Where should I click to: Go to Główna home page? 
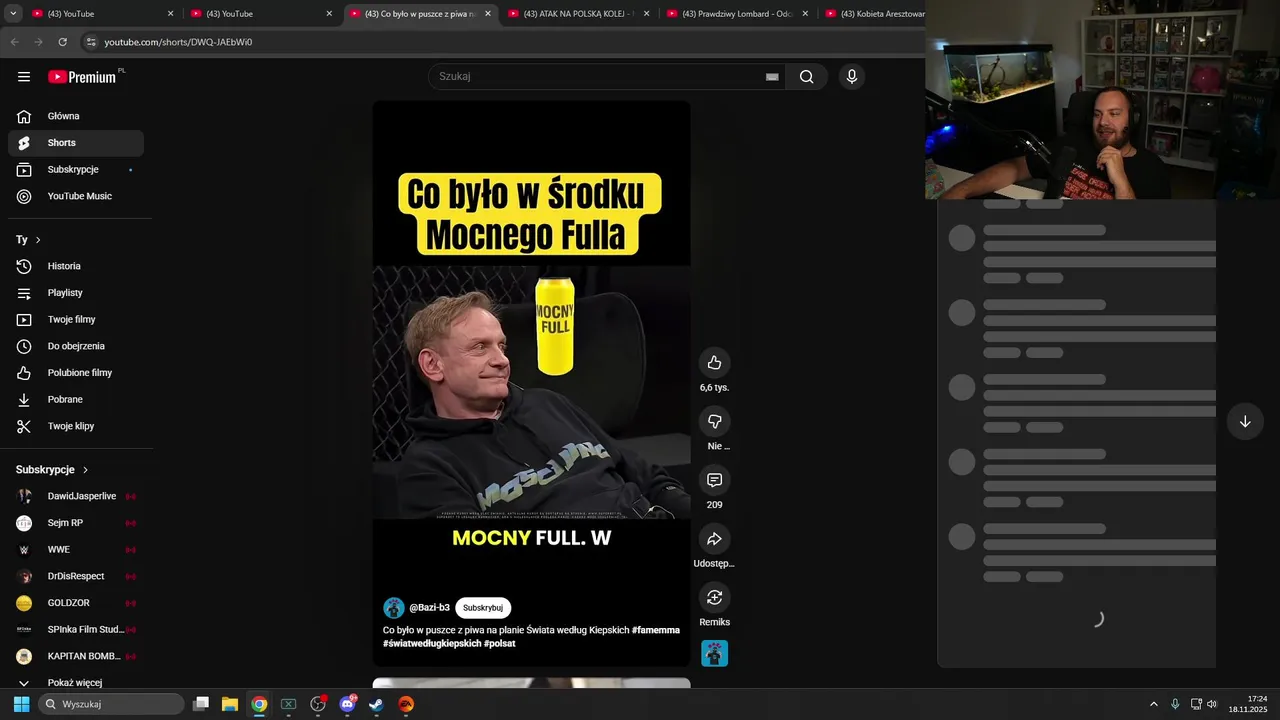tap(76, 116)
